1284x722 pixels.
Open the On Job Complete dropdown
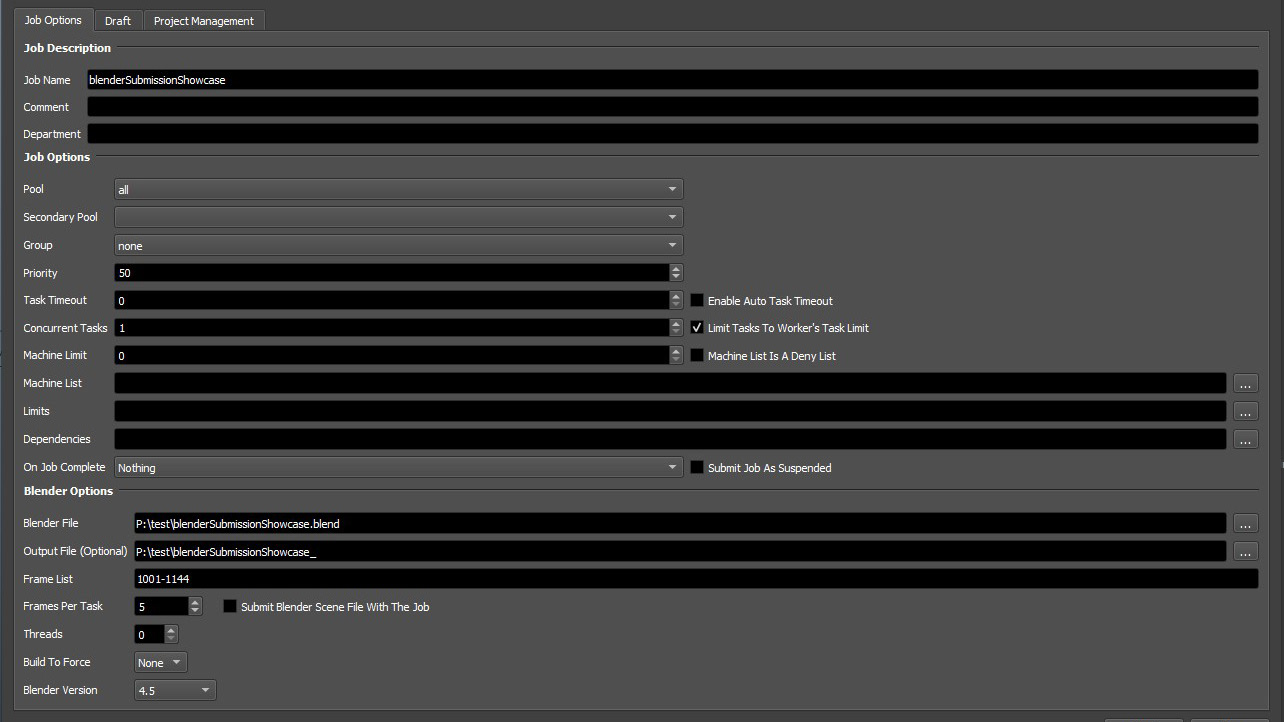399,467
